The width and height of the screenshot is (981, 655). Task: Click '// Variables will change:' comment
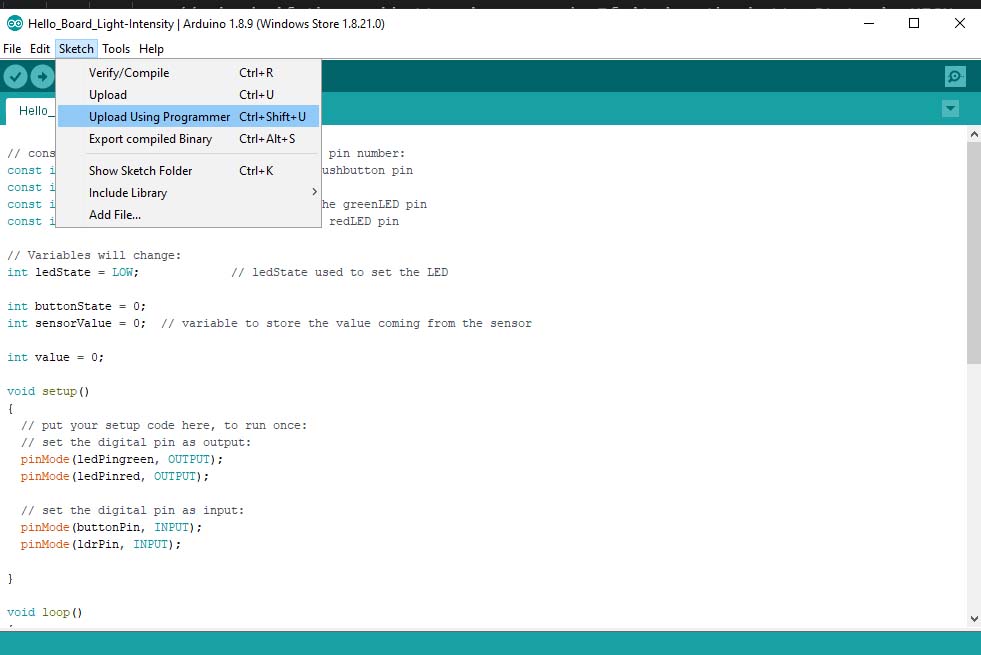(94, 255)
